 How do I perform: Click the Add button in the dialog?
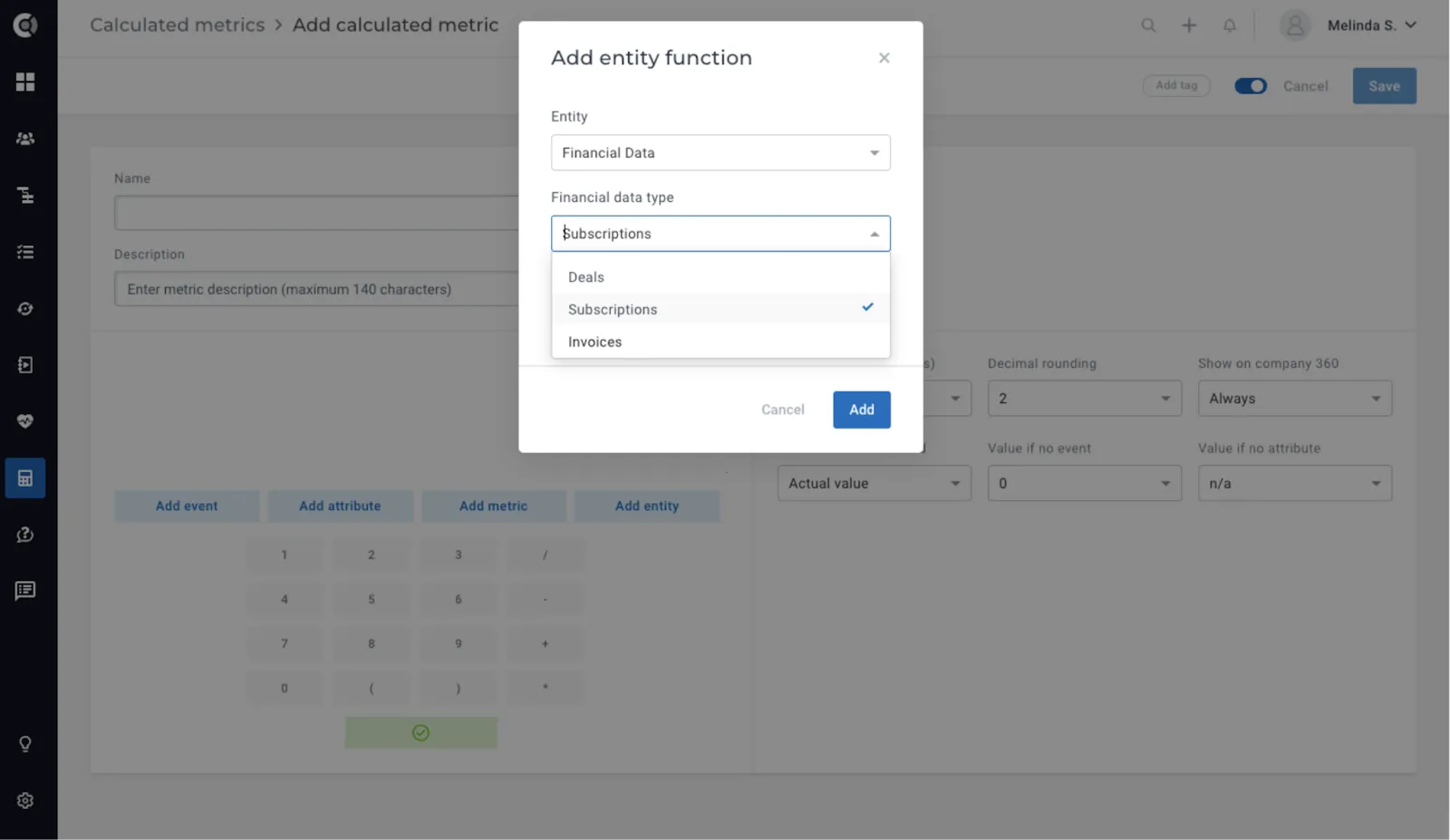862,410
